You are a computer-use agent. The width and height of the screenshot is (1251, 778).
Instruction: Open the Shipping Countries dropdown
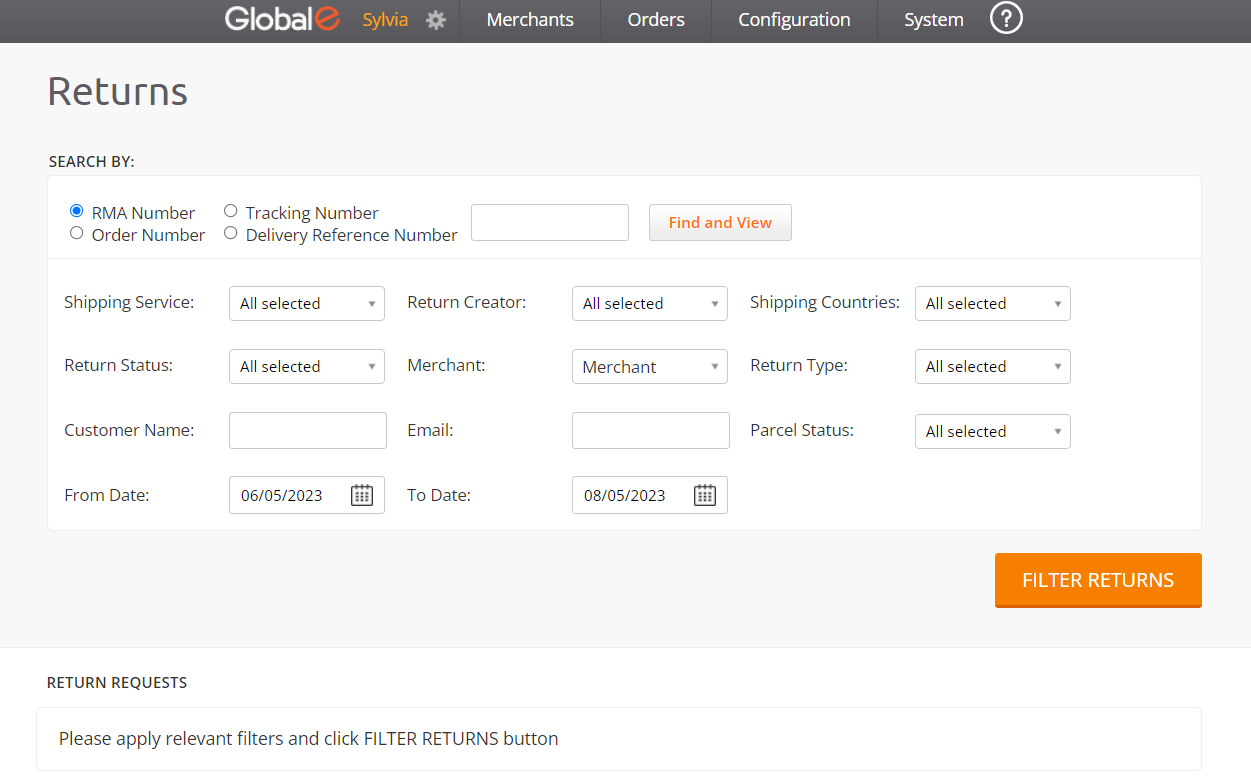(992, 304)
